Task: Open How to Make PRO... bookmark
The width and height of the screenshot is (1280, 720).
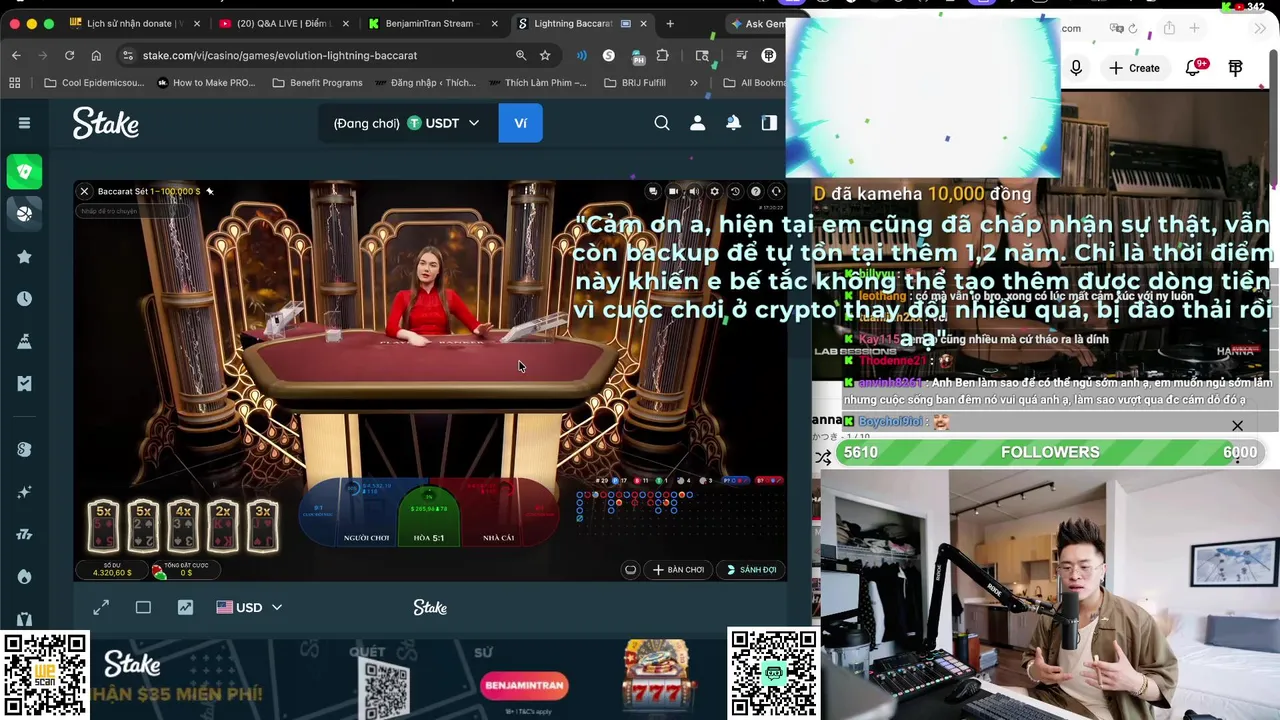Action: [207, 83]
